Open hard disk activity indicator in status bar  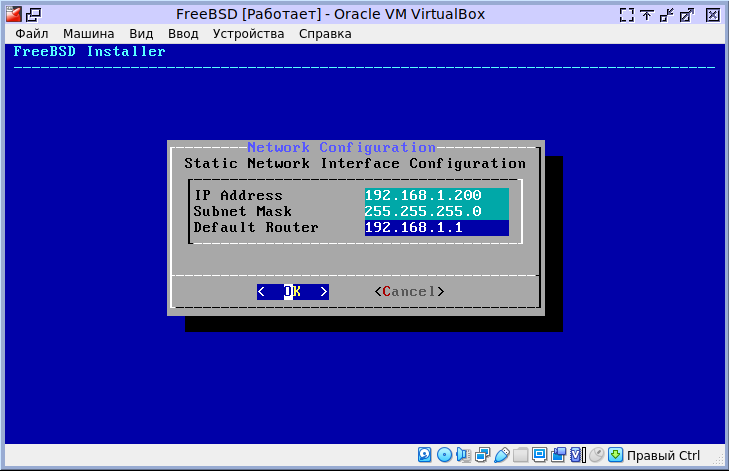(x=424, y=455)
